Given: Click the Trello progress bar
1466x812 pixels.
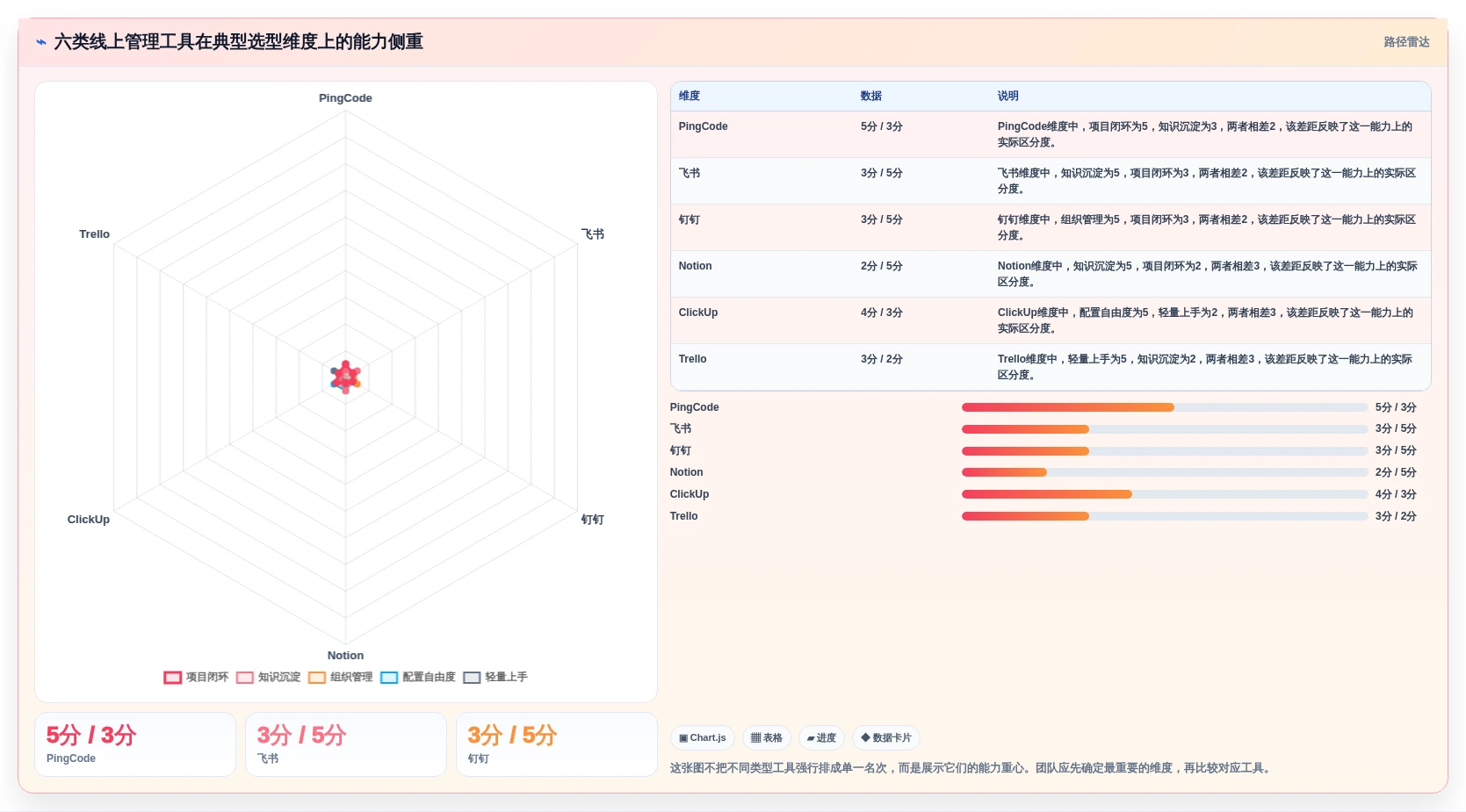Looking at the screenshot, I should 1165,516.
